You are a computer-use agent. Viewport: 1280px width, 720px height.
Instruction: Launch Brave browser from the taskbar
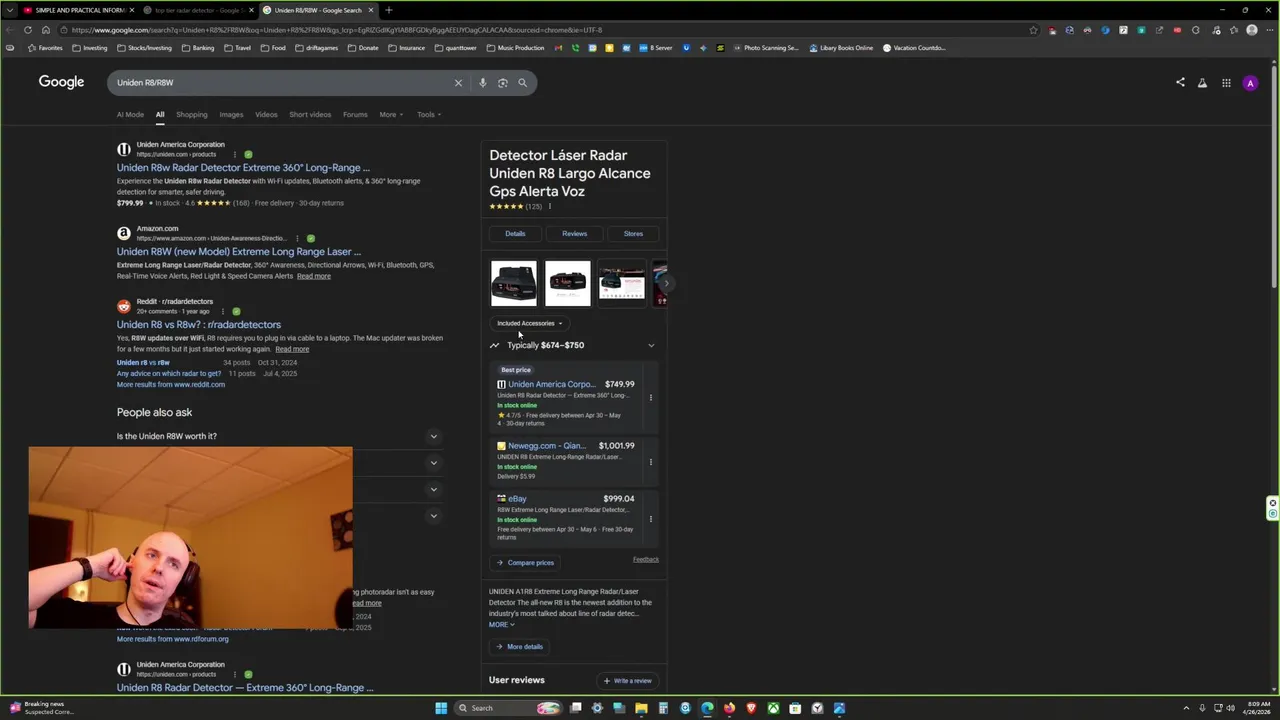point(751,708)
